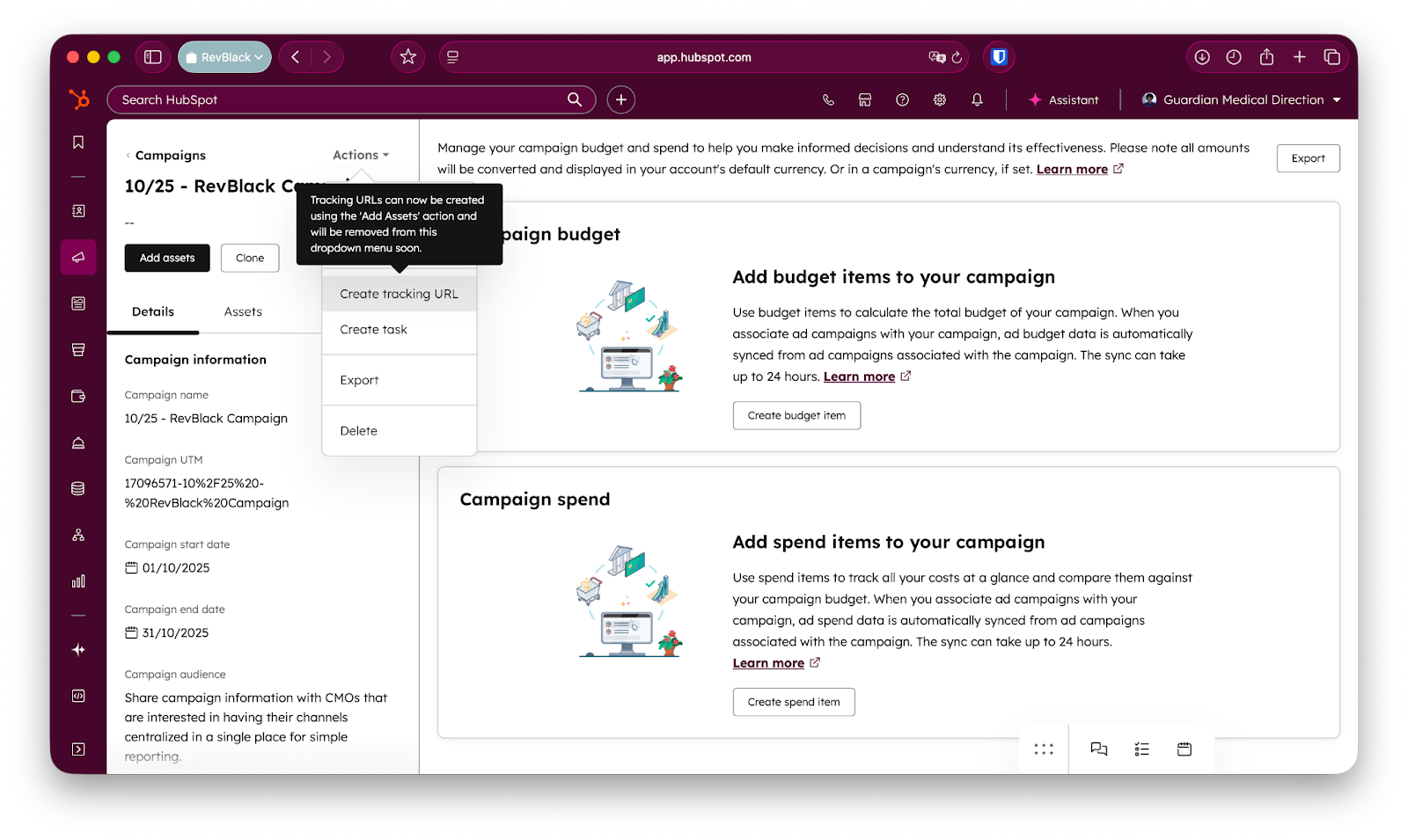Screen dimensions: 1408x840
Task: Open Learn more link in the budget description header
Action: [1072, 169]
